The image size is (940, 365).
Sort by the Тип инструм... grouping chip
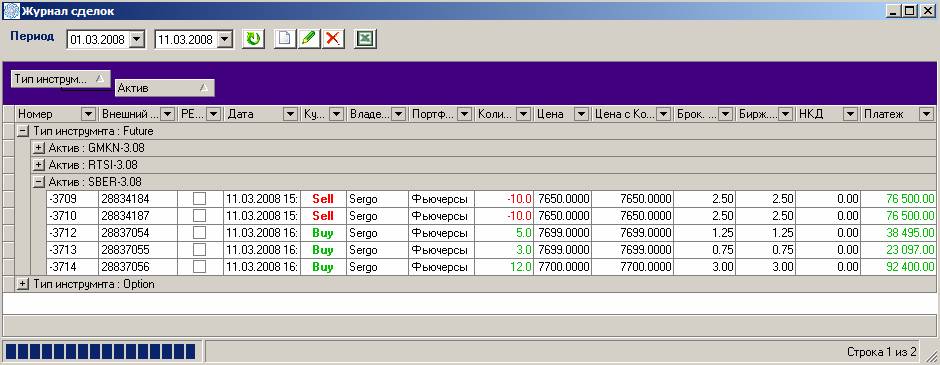[61, 79]
